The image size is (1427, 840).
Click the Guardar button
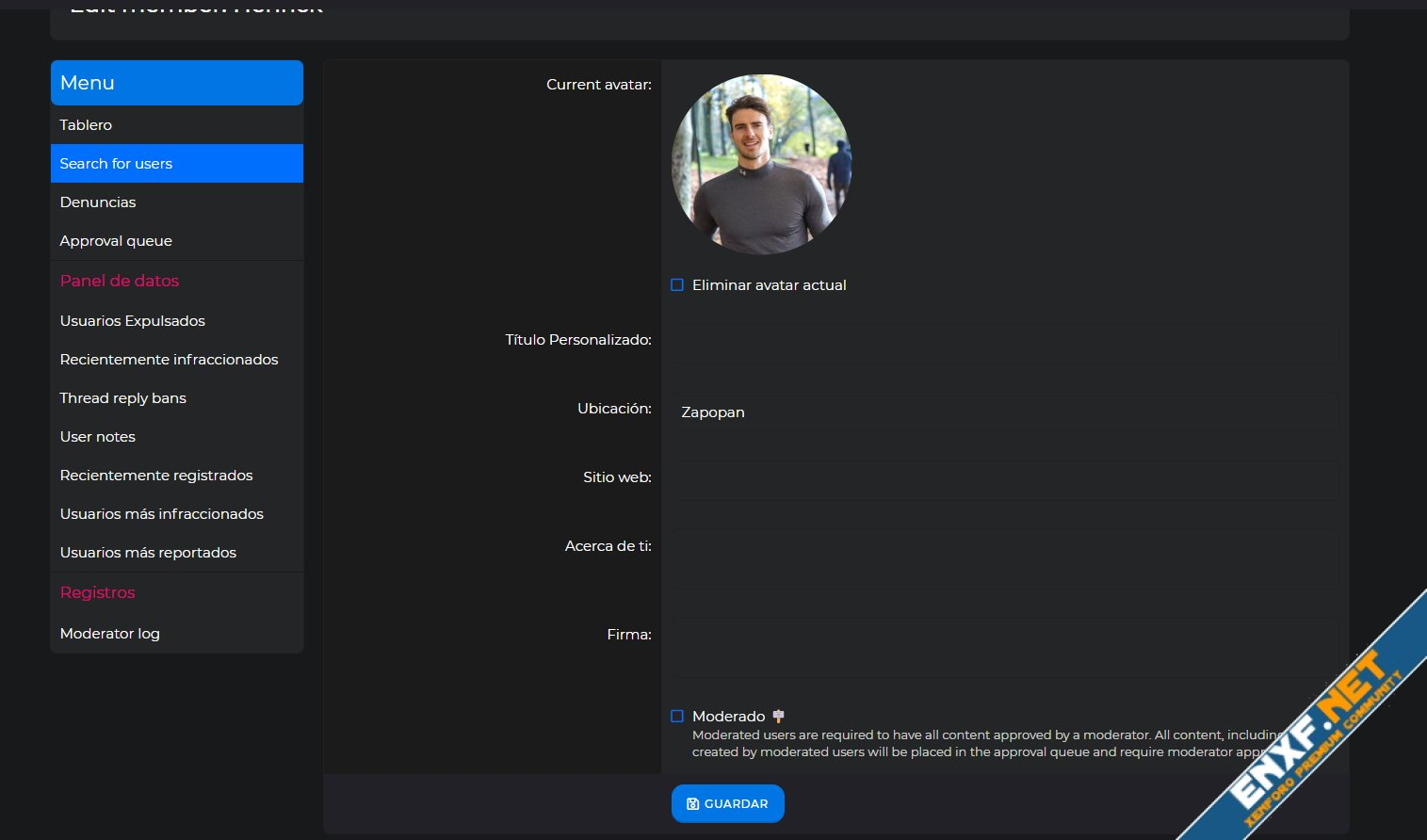727,803
